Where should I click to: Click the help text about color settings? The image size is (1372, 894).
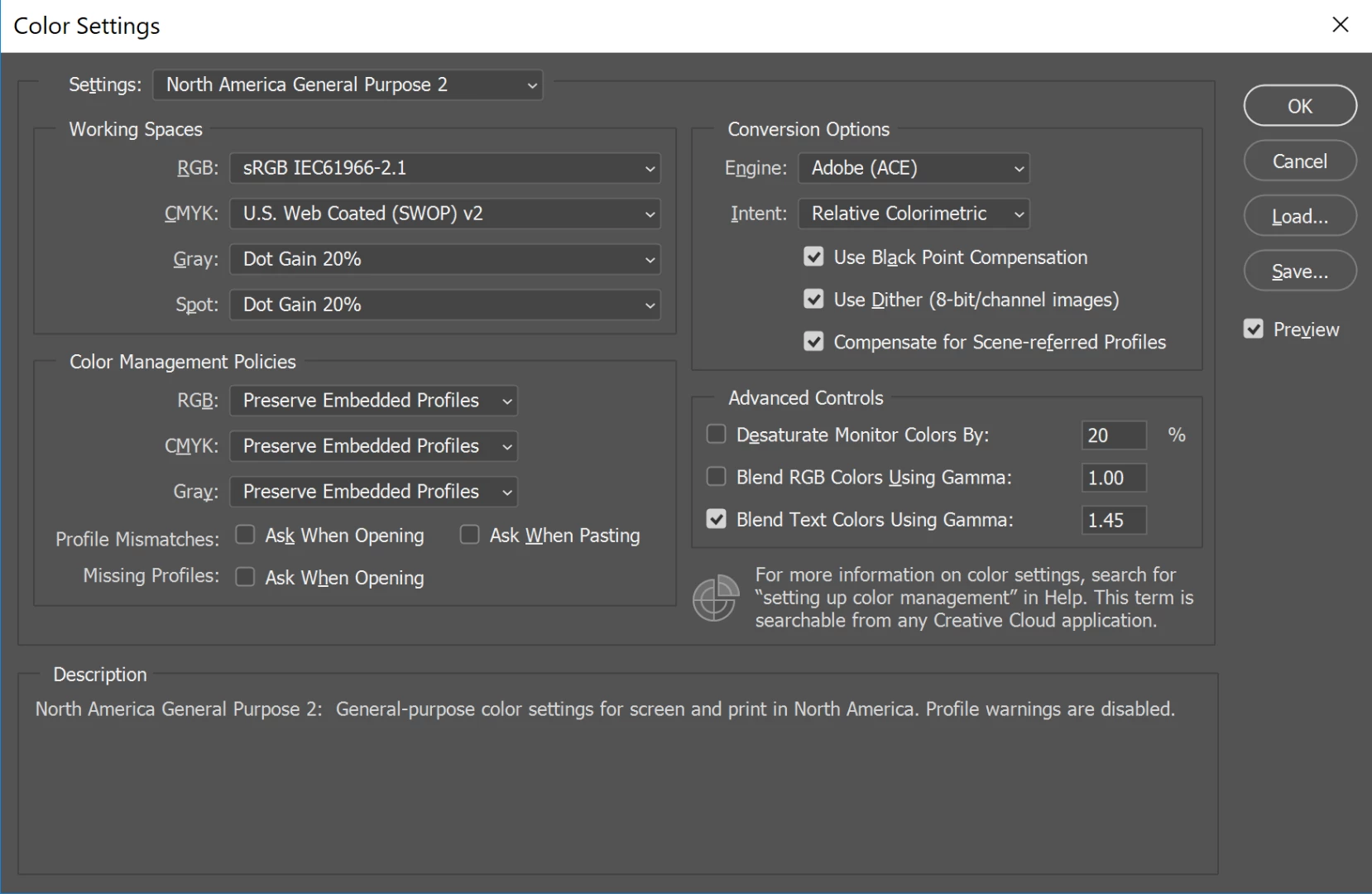point(974,598)
